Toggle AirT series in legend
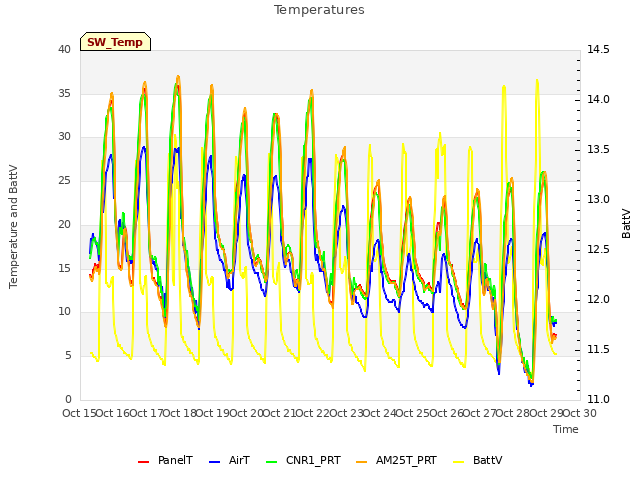The width and height of the screenshot is (640, 480). tap(229, 460)
